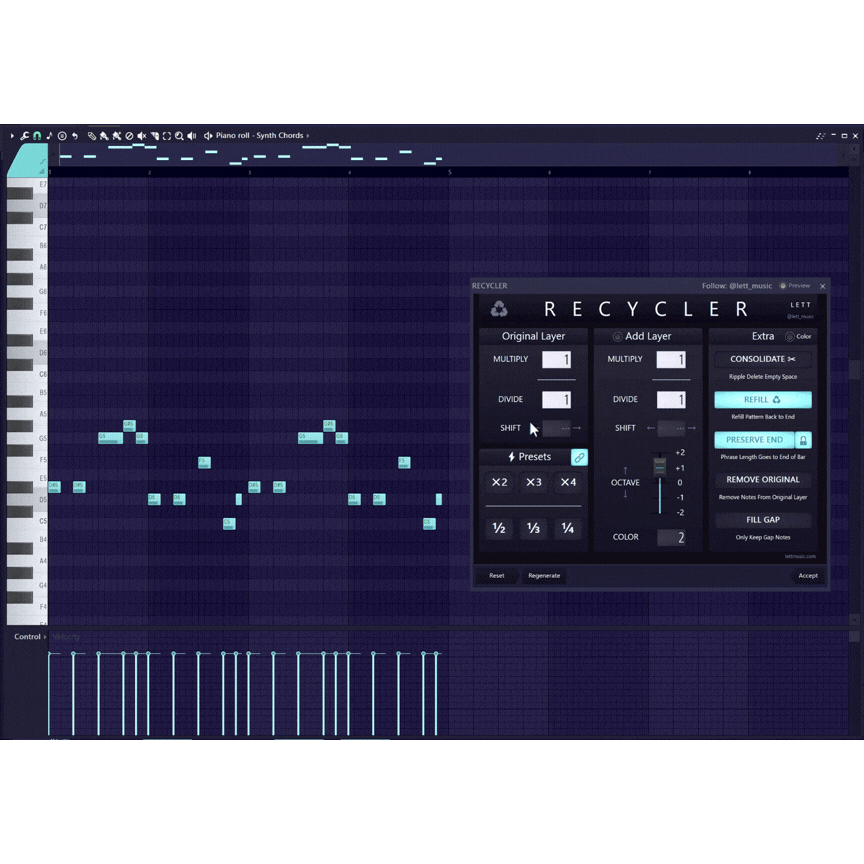Screen dimensions: 864x864
Task: Click the C5 note in bar 2
Action: (229, 523)
